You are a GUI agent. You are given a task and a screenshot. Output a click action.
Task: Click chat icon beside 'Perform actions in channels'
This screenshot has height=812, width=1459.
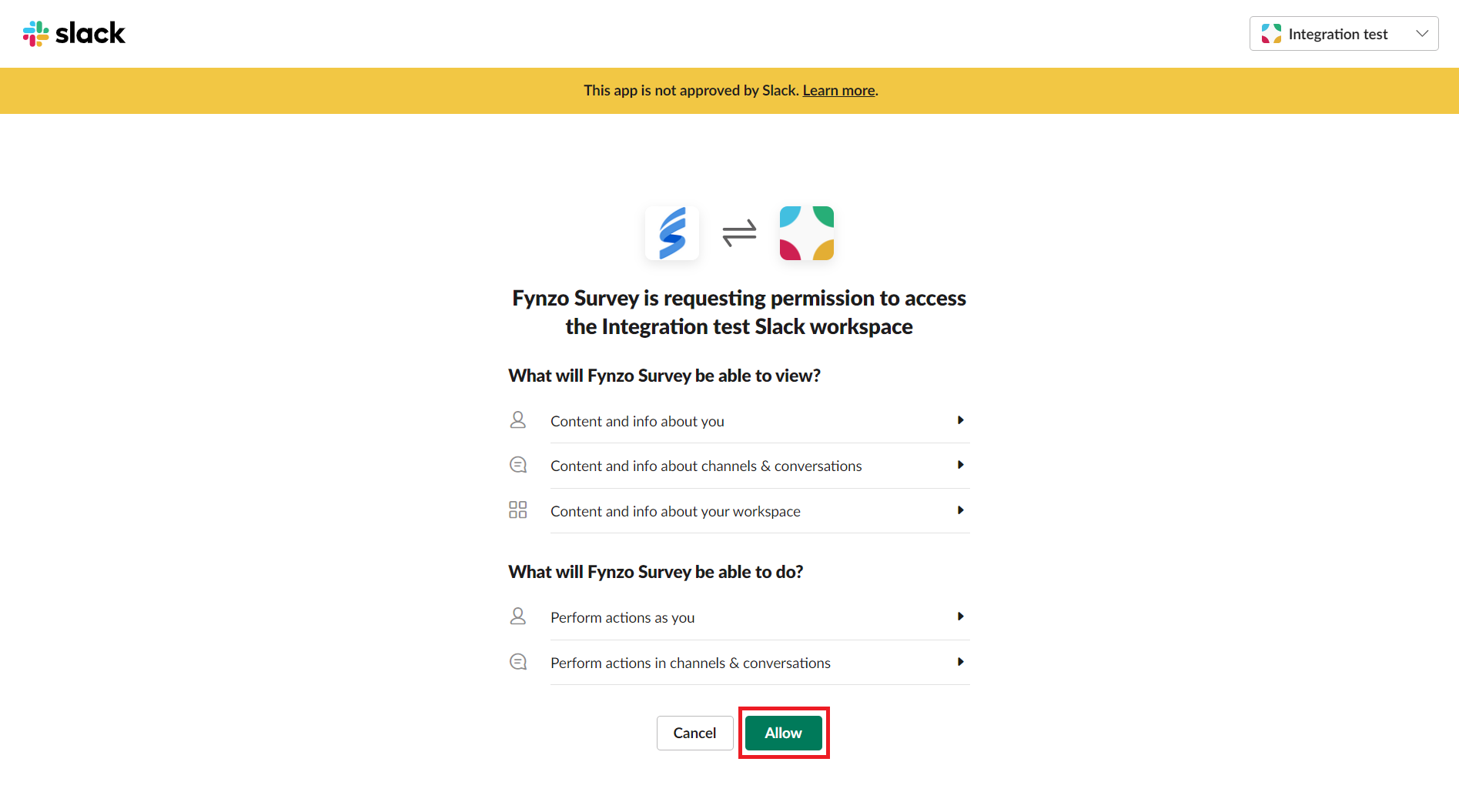518,661
